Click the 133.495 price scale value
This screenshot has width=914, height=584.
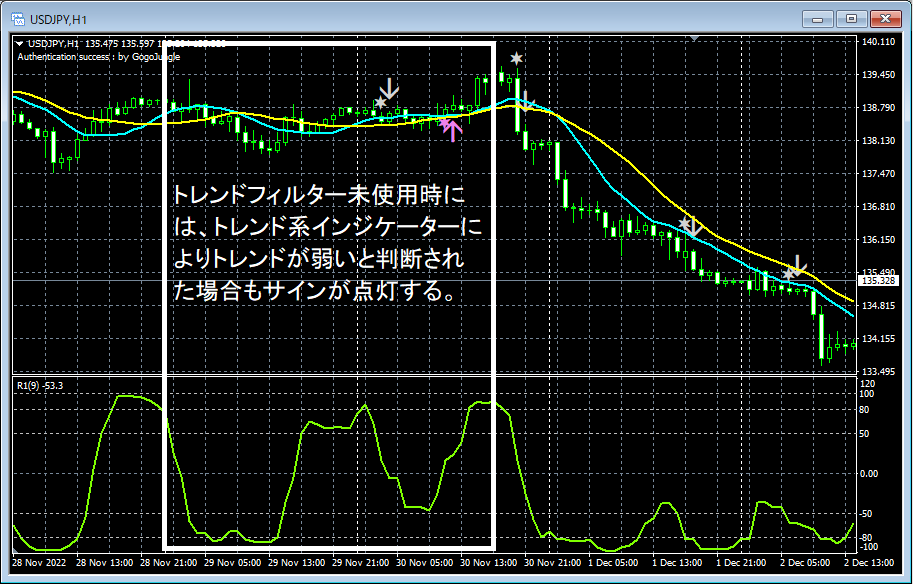point(878,371)
